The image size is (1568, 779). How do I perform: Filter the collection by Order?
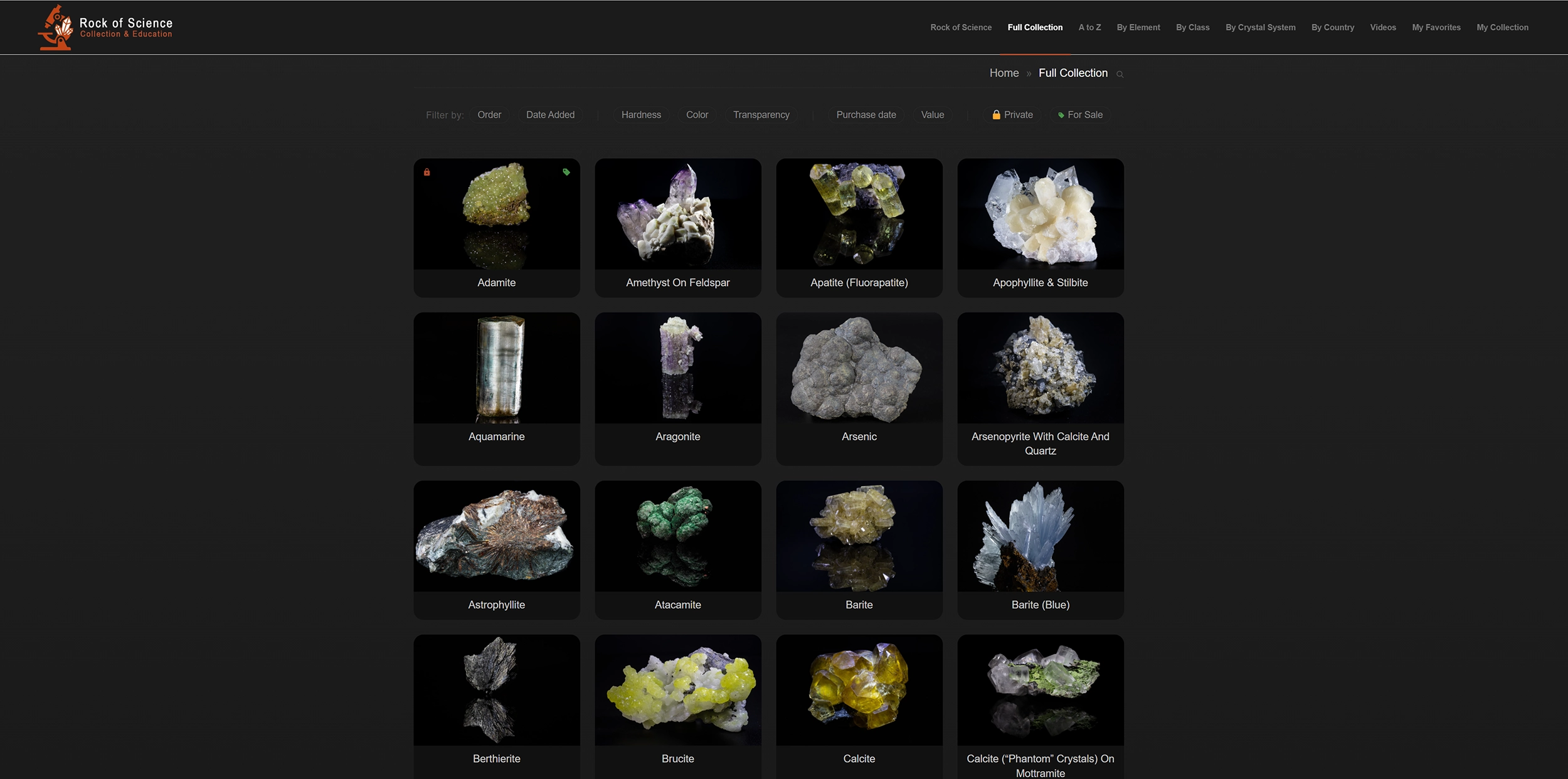(489, 115)
